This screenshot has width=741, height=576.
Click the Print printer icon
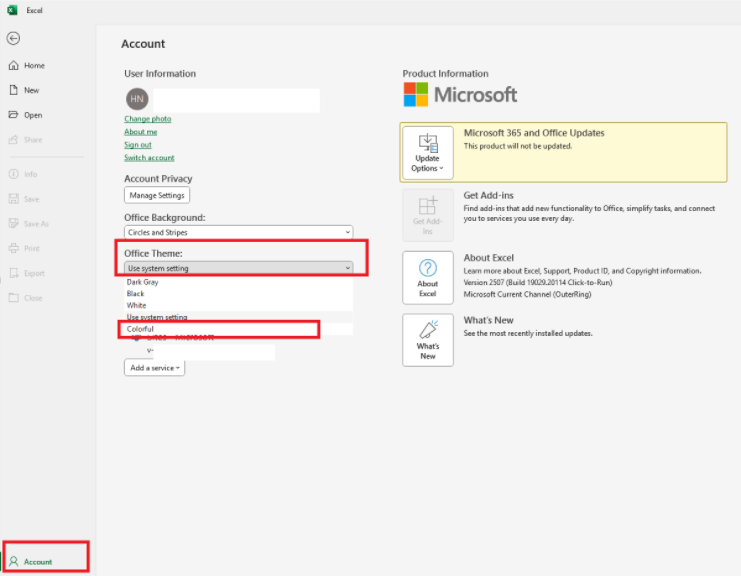pyautogui.click(x=14, y=248)
